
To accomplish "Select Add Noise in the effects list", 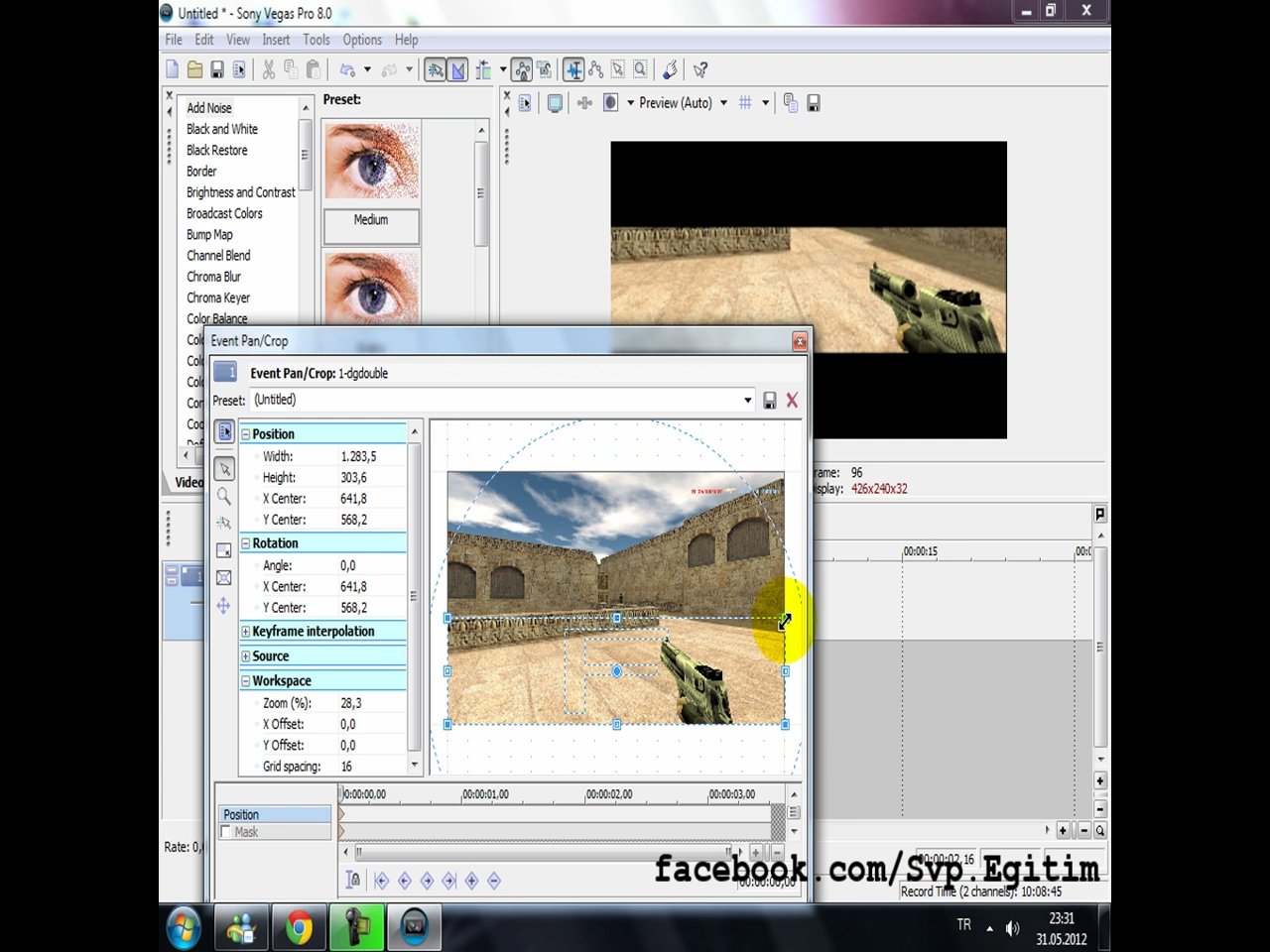I will click(209, 108).
